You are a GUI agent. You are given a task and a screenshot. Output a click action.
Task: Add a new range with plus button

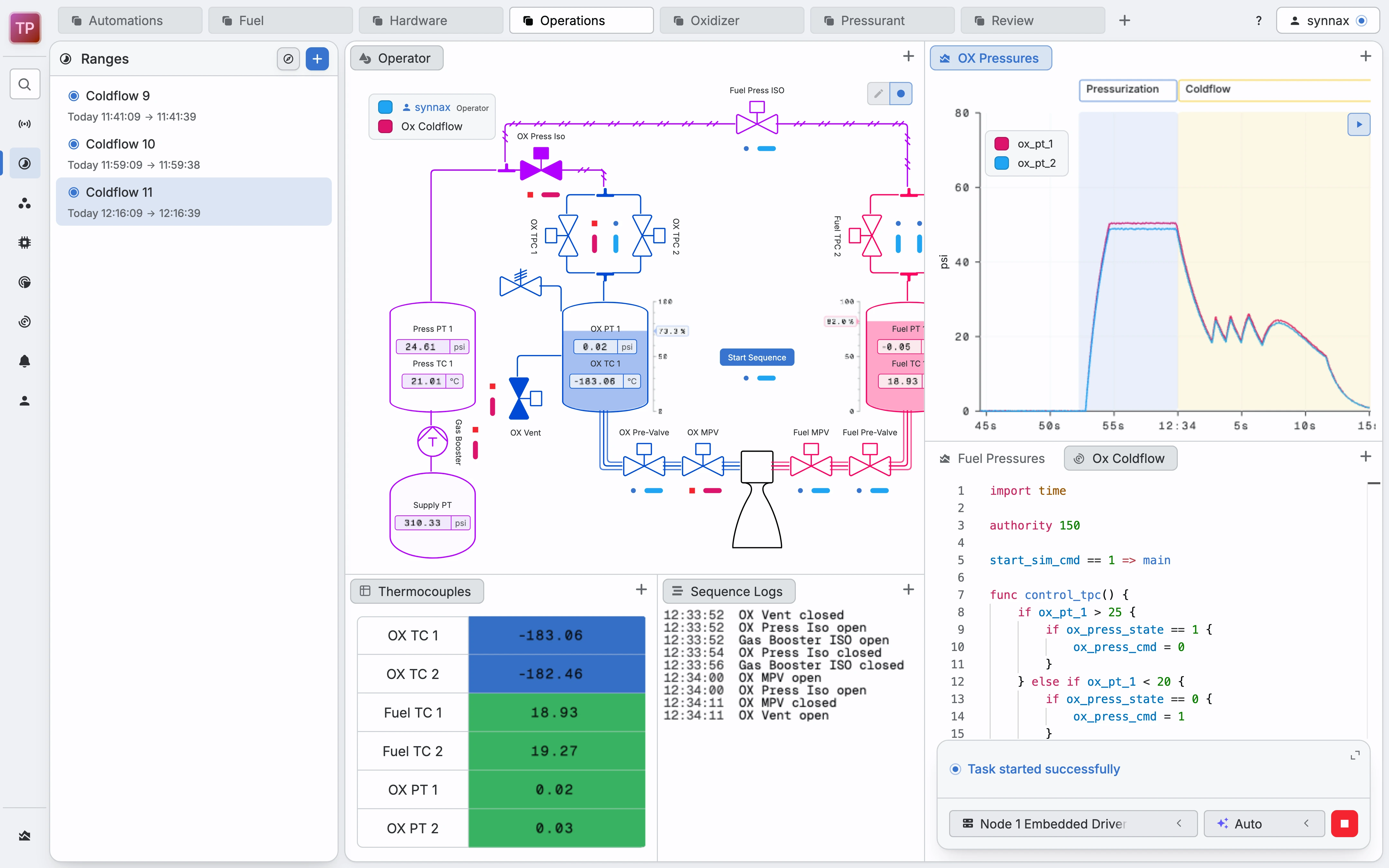click(x=317, y=59)
